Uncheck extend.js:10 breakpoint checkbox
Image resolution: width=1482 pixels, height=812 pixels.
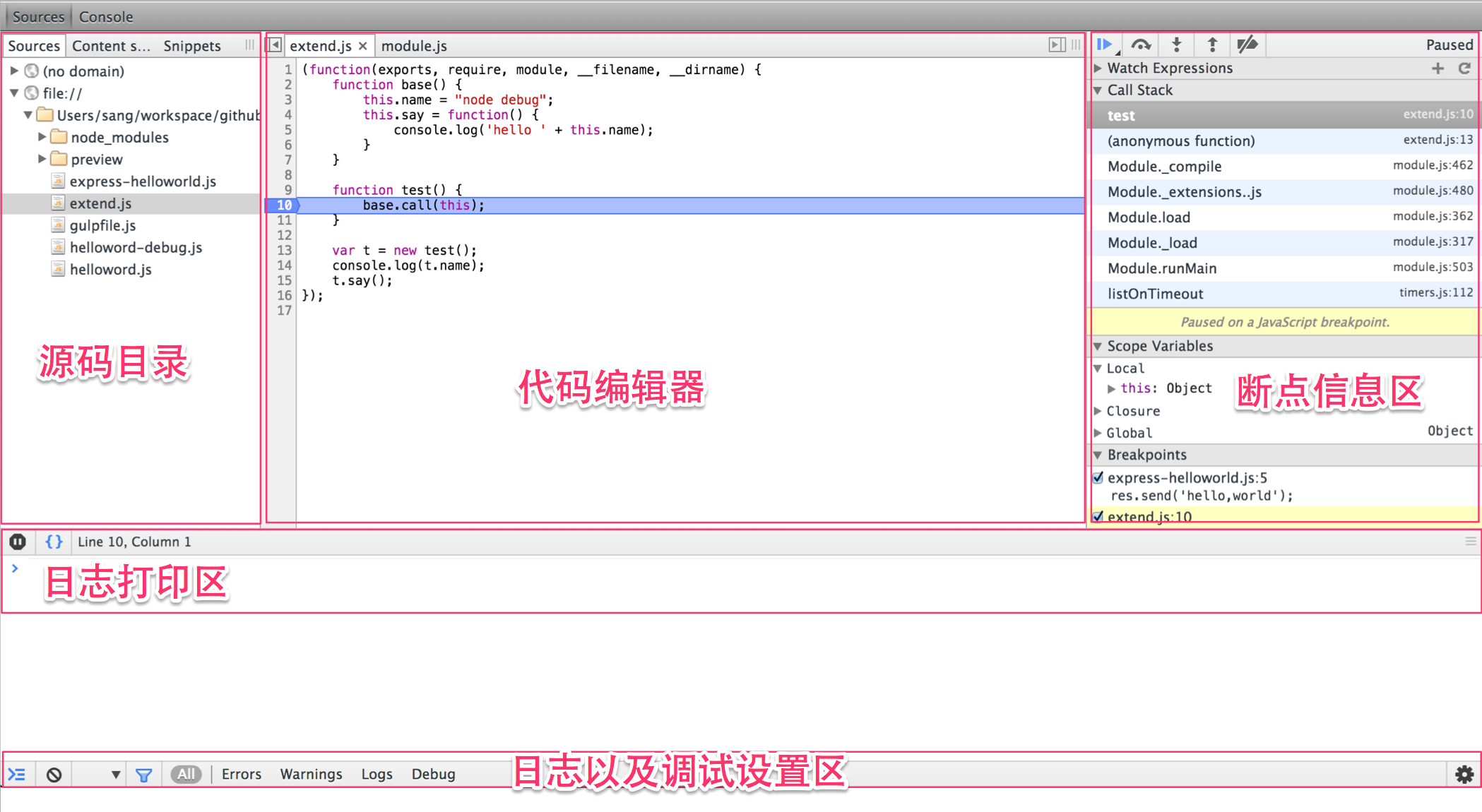pyautogui.click(x=1098, y=516)
